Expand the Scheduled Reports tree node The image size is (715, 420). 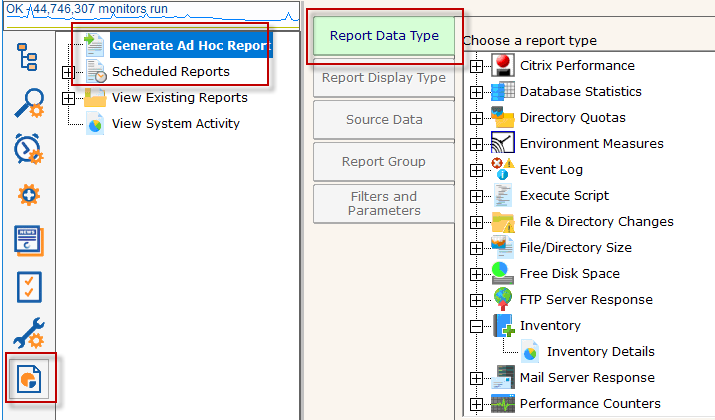[x=68, y=72]
